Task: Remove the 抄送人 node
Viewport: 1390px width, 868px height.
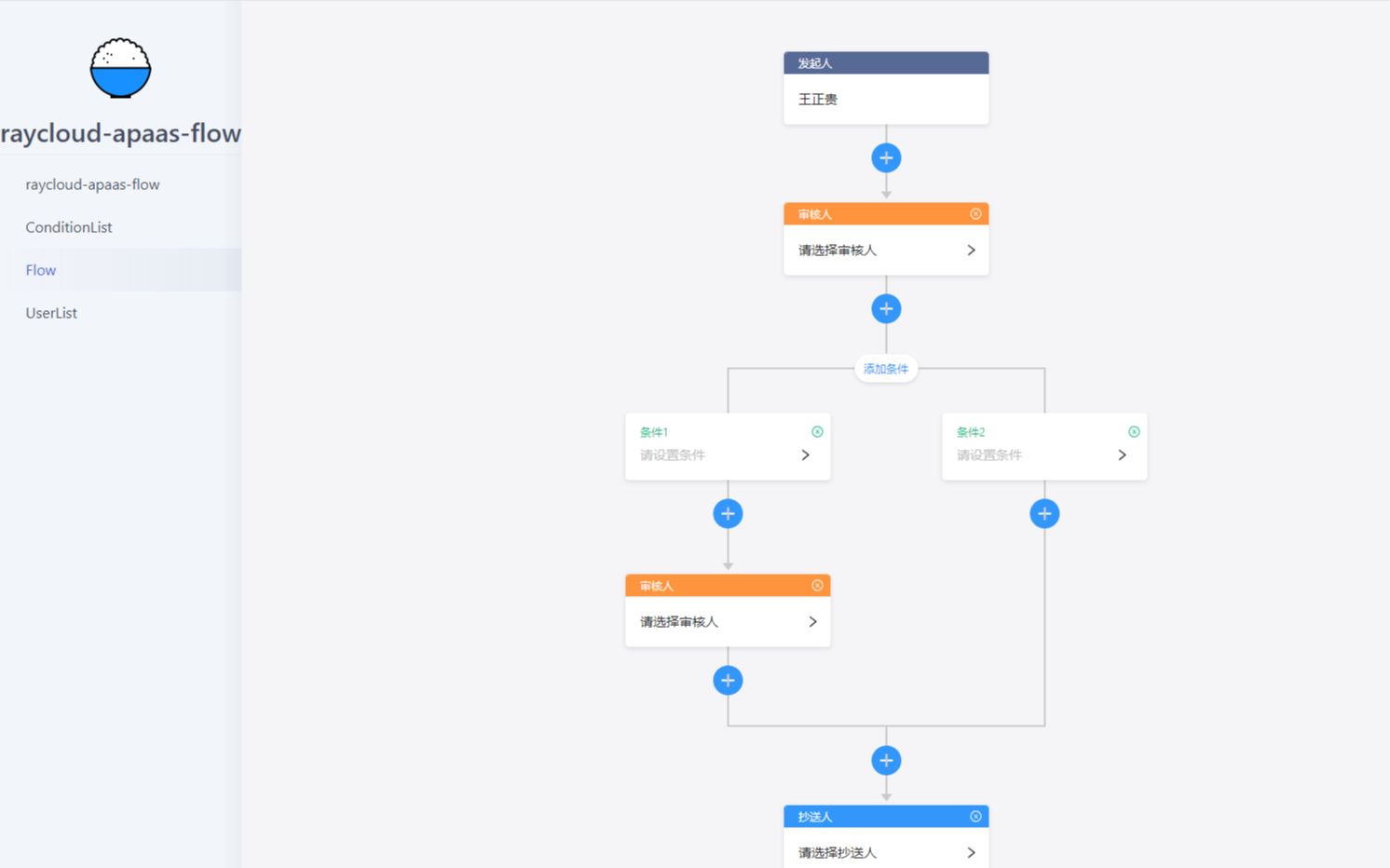Action: coord(975,817)
